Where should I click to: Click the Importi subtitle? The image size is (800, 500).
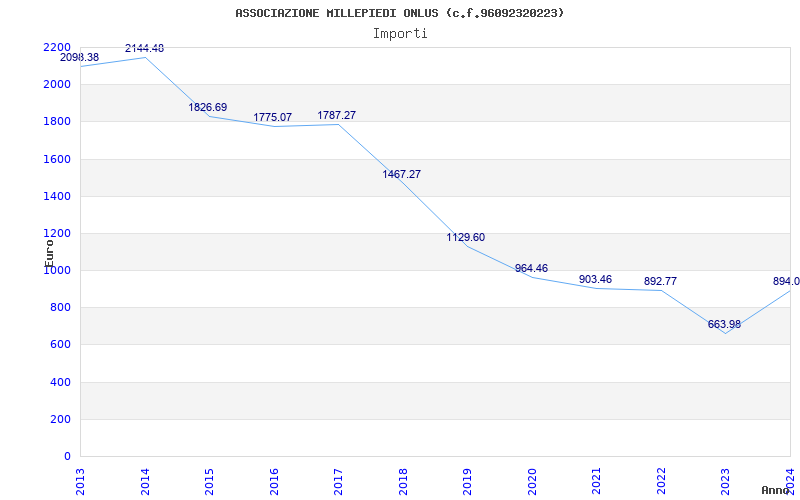[x=400, y=33]
